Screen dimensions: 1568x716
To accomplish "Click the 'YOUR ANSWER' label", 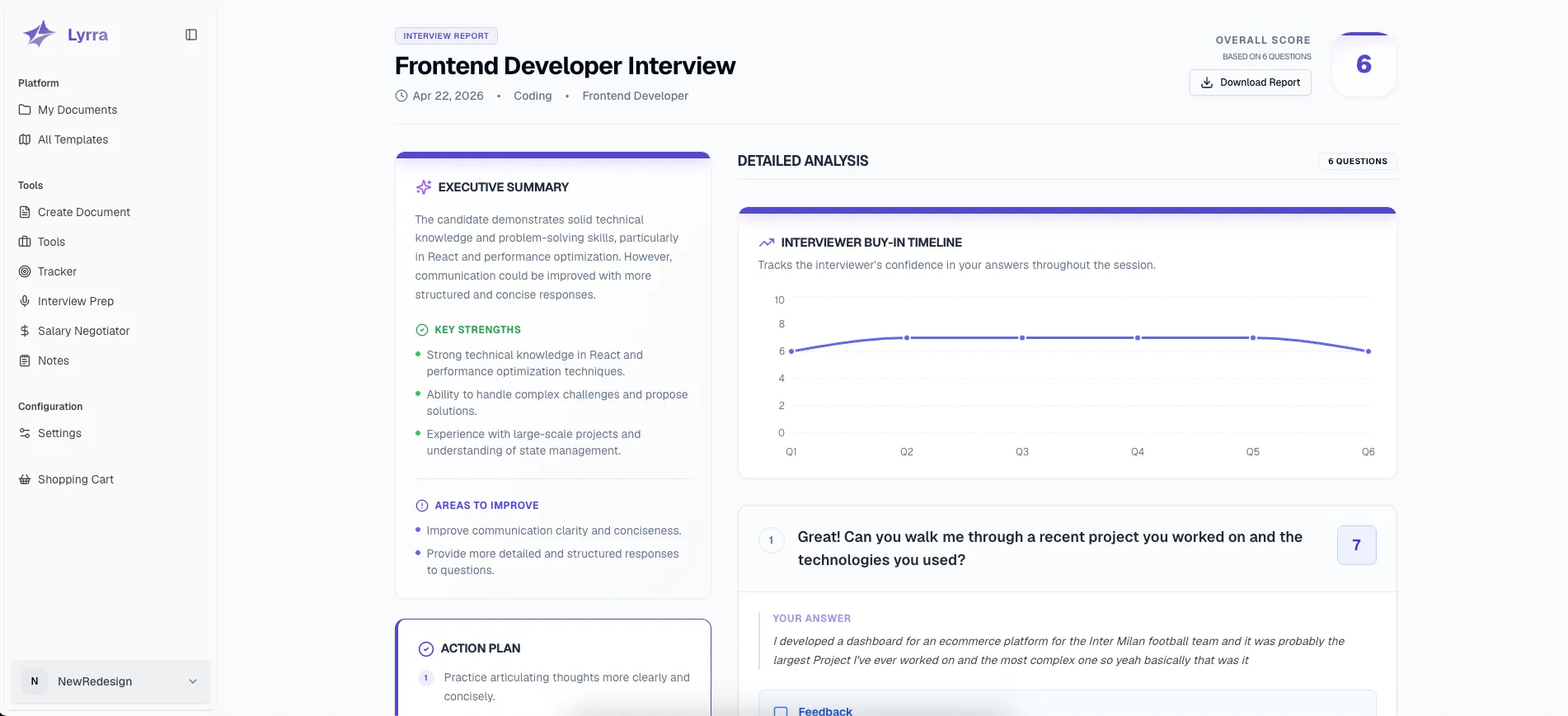I will tap(812, 619).
